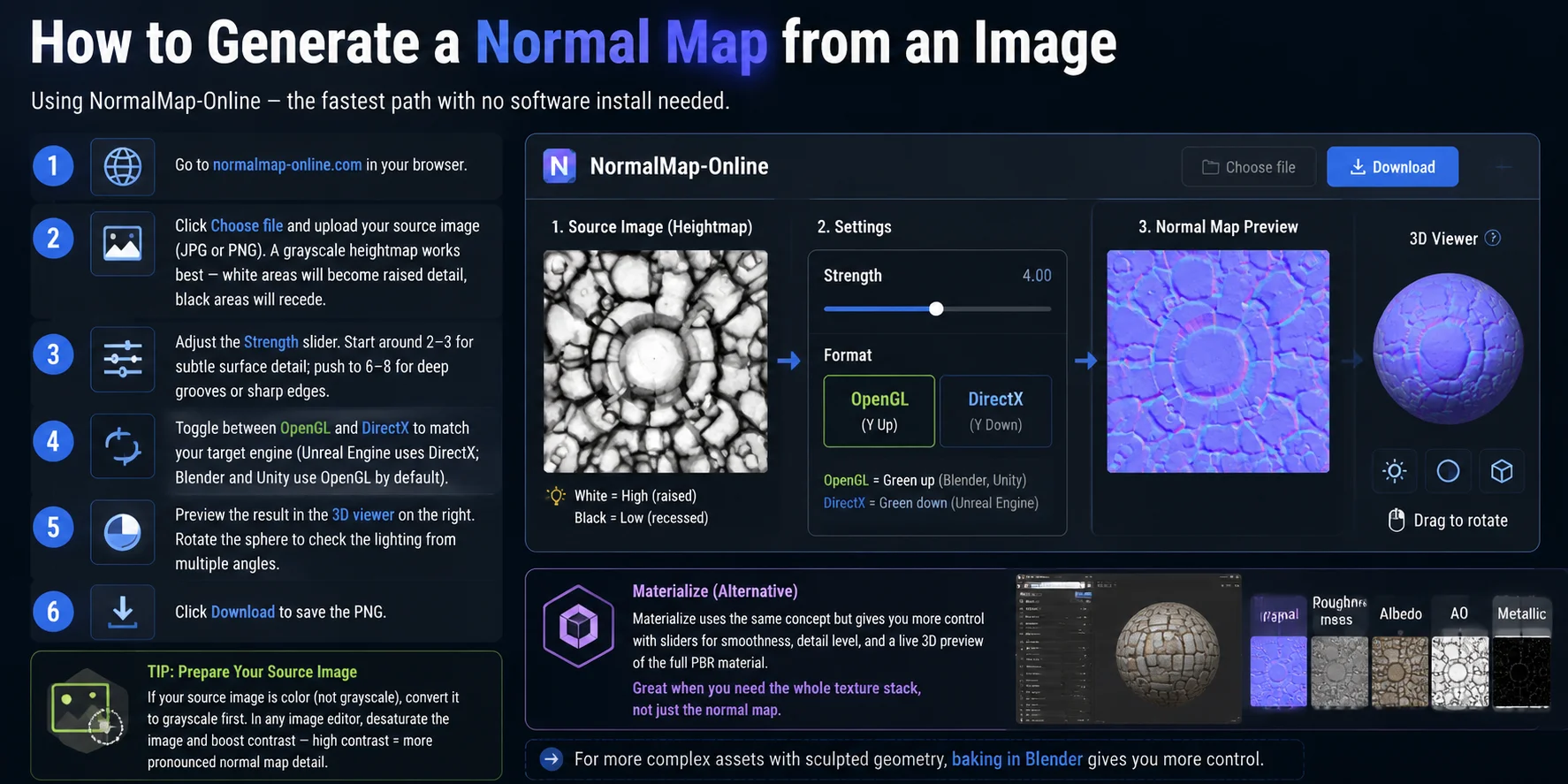The image size is (1568, 784).
Task: Click the download arrow icon in step 6
Action: pyautogui.click(x=123, y=612)
